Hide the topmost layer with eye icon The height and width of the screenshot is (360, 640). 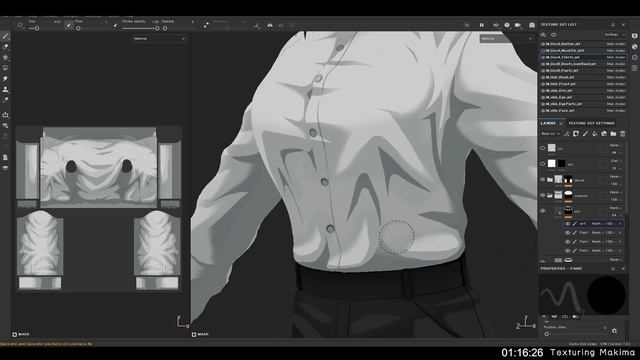pyautogui.click(x=543, y=148)
